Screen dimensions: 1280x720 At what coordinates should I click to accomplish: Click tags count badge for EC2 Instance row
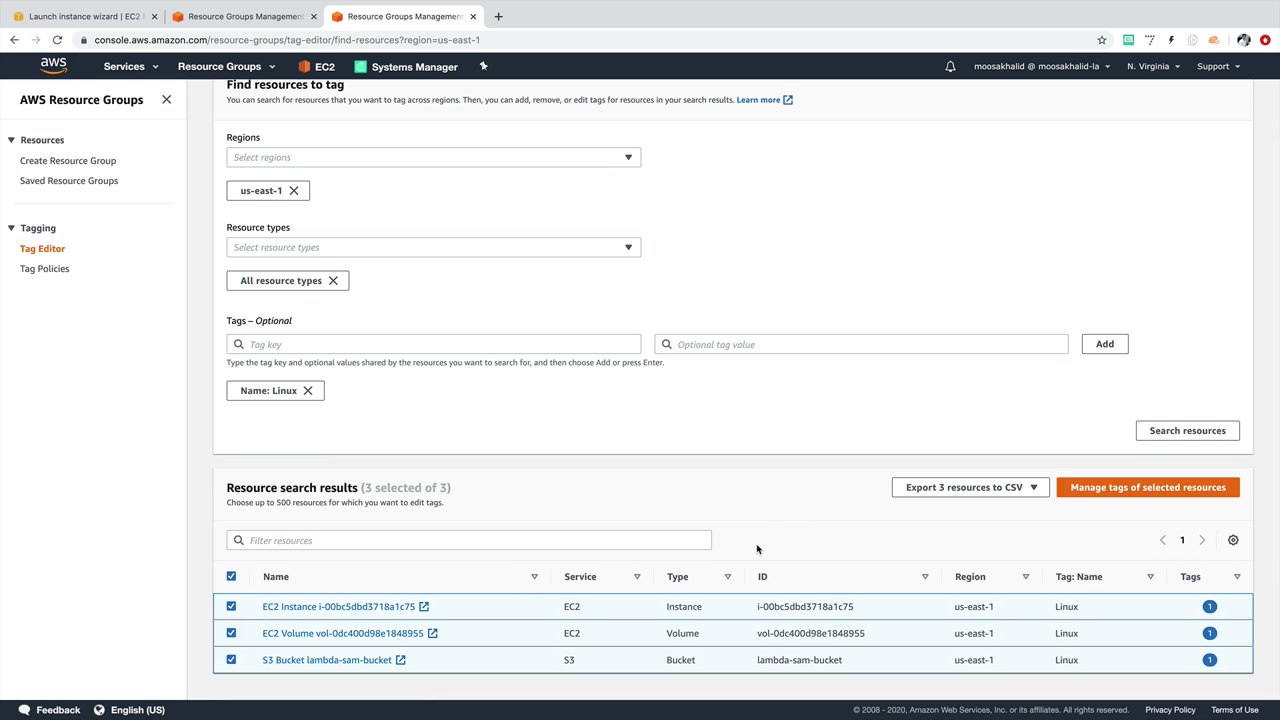(1209, 607)
